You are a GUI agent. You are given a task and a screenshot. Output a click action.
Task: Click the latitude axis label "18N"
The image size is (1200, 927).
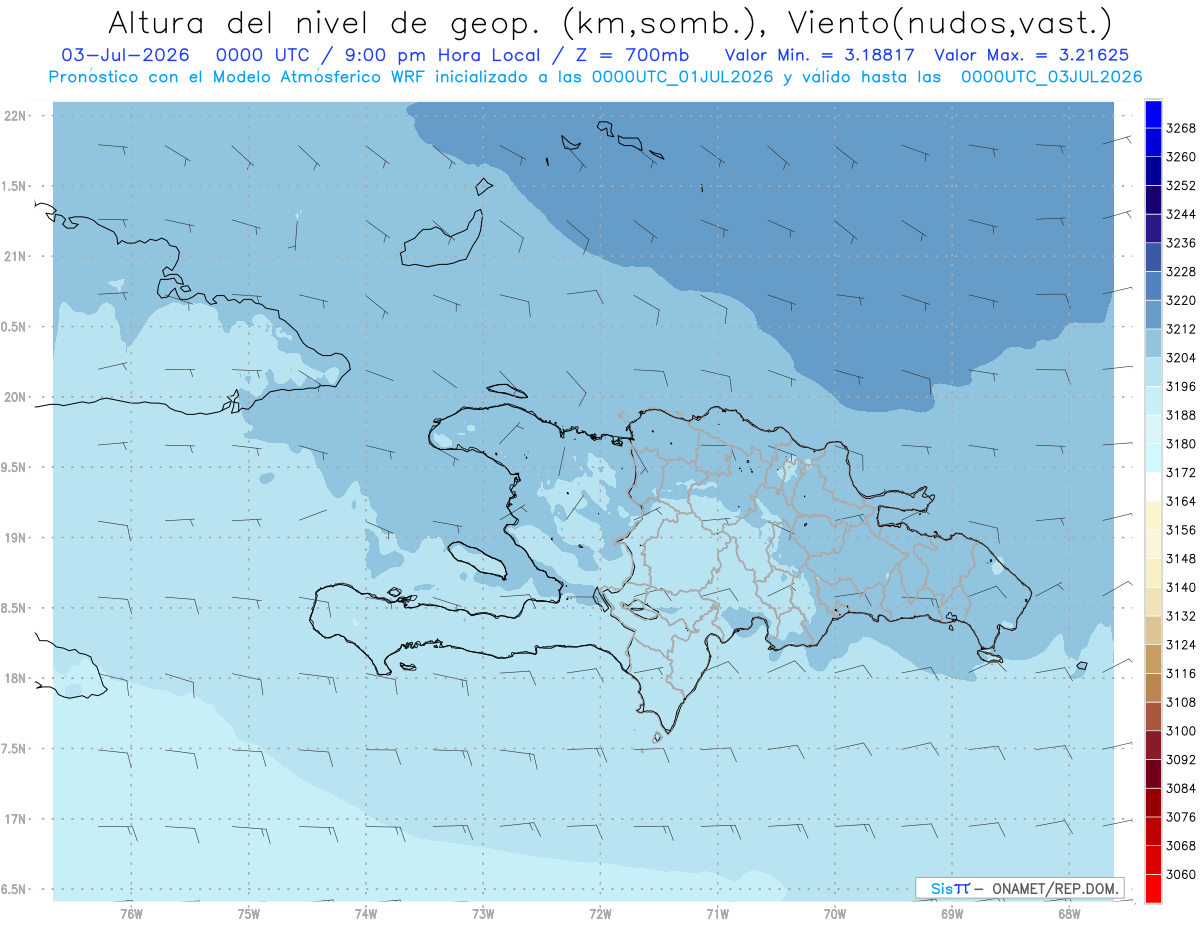(17, 678)
